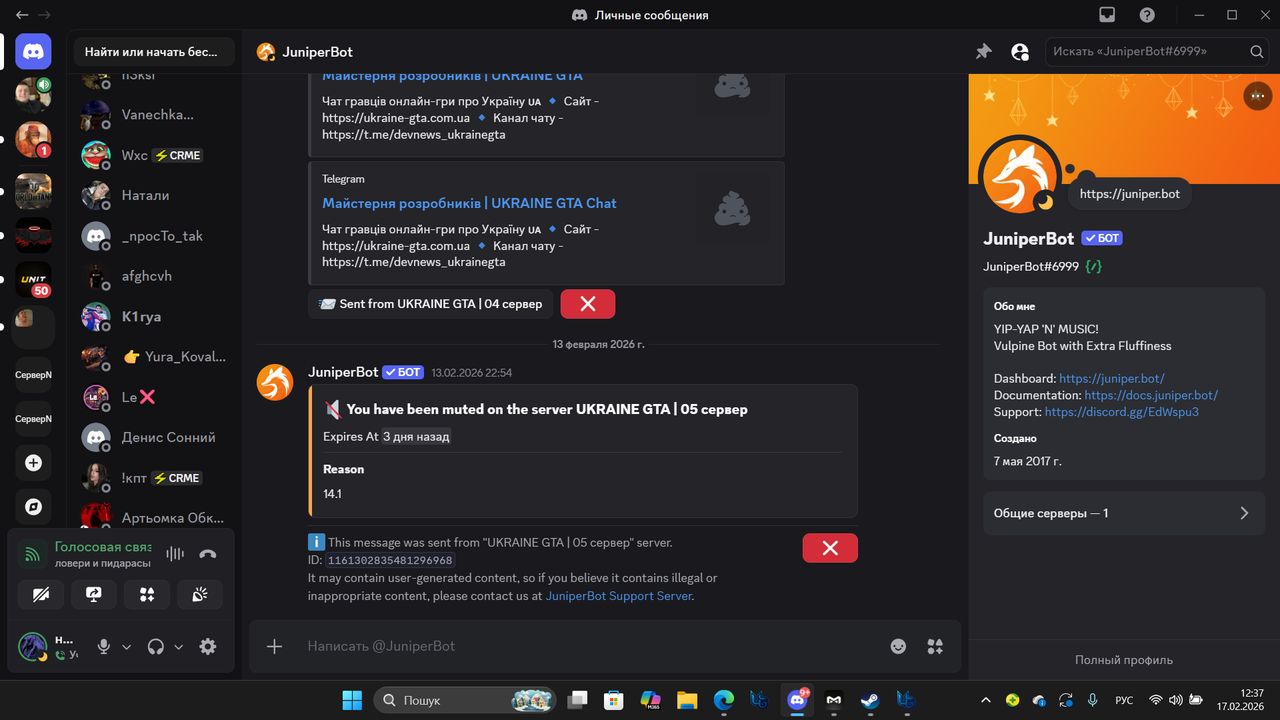Open direct message with Wxc
1280x720 pixels.
point(154,155)
